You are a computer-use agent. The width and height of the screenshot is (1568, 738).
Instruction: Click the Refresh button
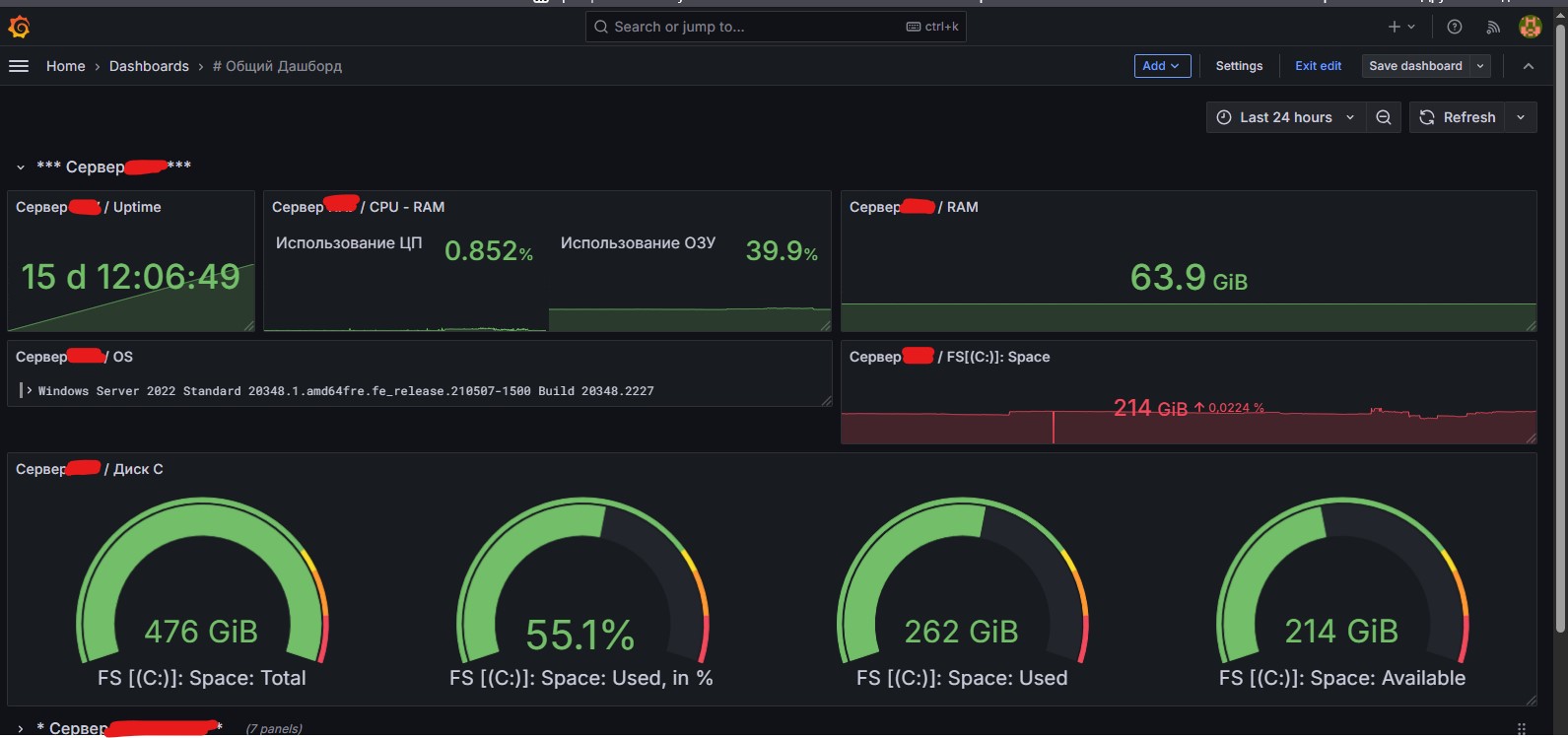[x=1458, y=117]
